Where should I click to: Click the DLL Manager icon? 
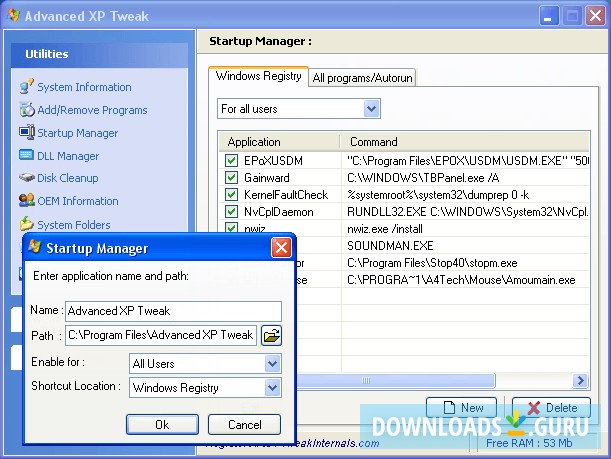coord(26,155)
